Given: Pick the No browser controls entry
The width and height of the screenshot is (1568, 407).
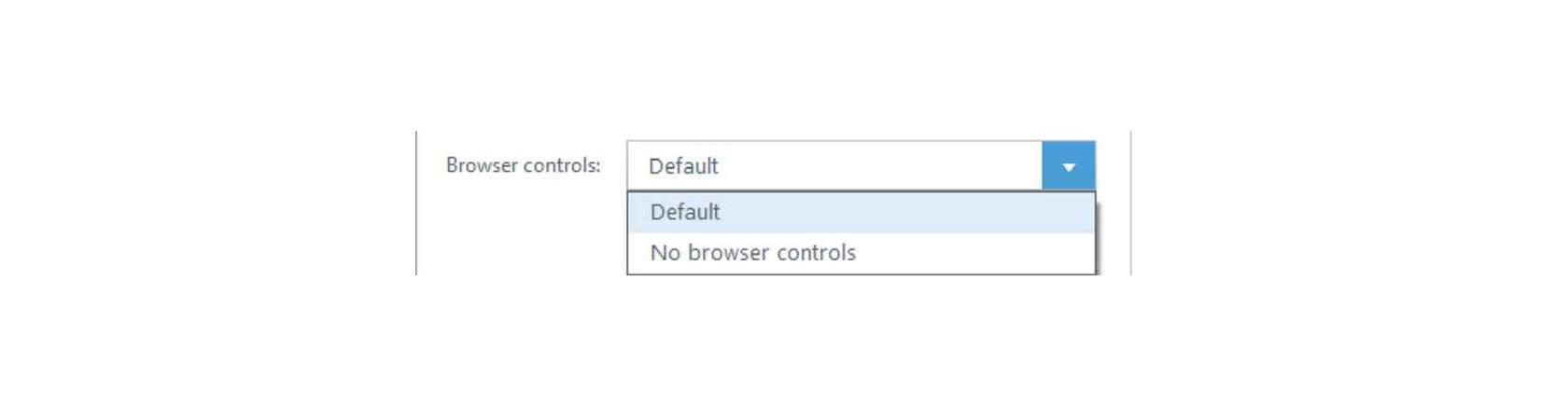Looking at the screenshot, I should 861,253.
